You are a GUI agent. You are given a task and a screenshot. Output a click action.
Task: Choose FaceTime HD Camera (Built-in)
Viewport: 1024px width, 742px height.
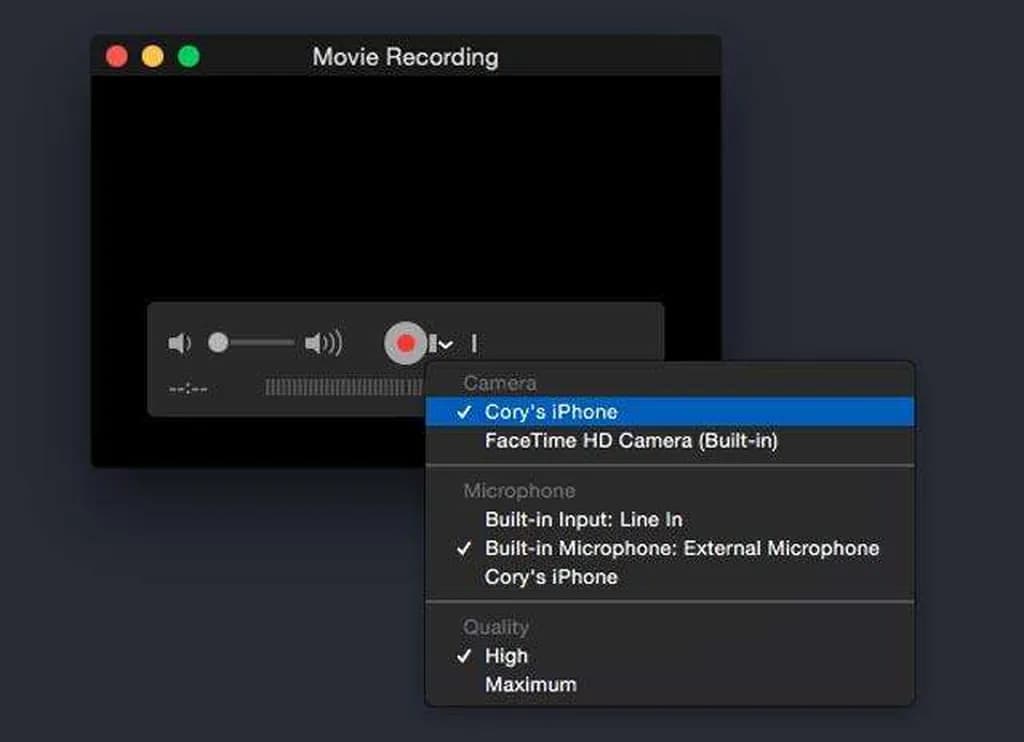(631, 440)
